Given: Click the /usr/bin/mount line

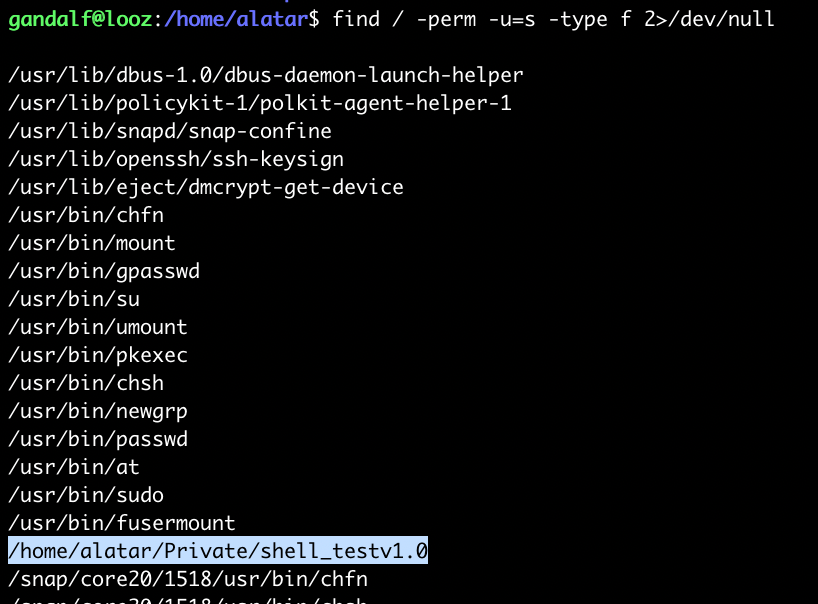Looking at the screenshot, I should click(x=92, y=243).
